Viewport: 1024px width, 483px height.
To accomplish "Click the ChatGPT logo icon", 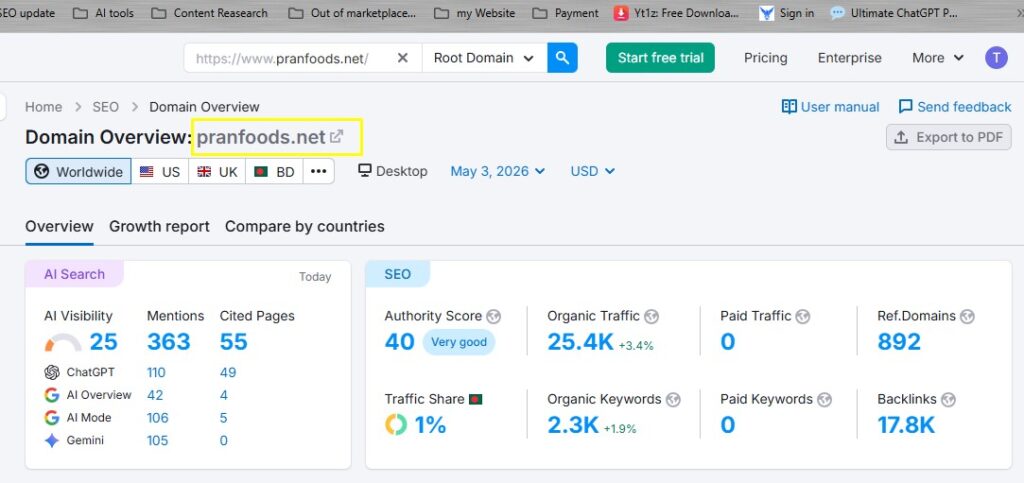I will coord(52,372).
